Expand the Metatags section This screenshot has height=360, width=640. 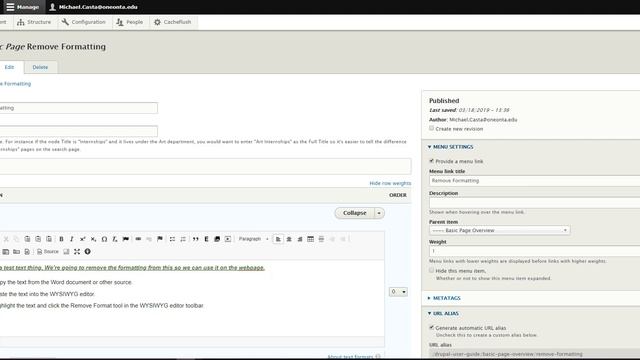444,298
